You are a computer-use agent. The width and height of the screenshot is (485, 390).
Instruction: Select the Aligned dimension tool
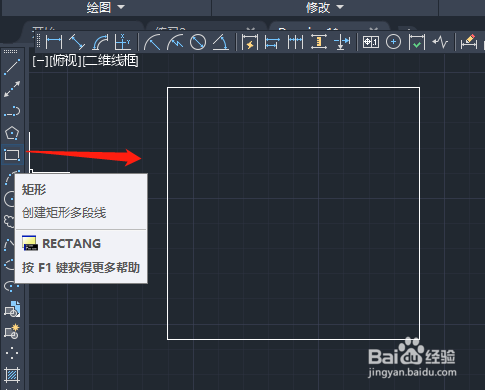(x=77, y=42)
